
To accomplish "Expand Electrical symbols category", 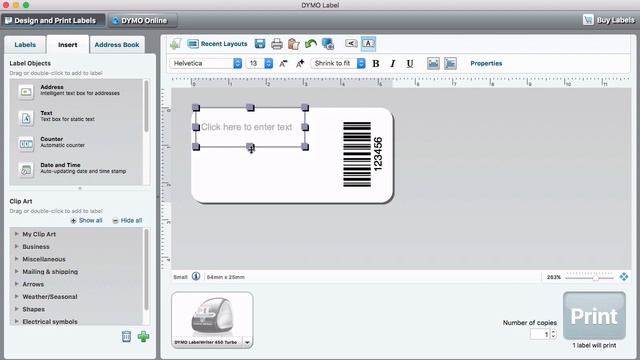I will coord(17,321).
